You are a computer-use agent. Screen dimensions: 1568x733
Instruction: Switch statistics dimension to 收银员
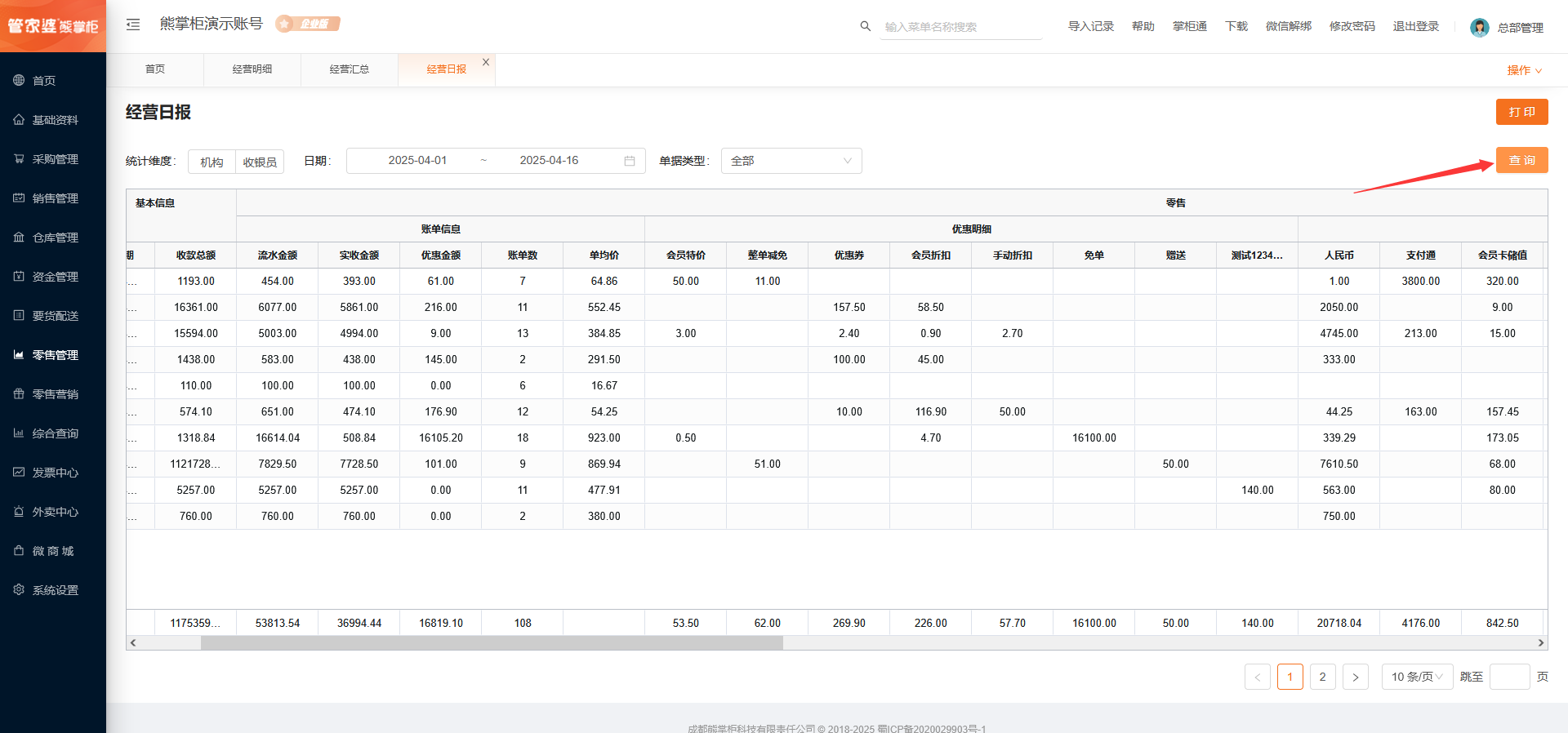click(x=260, y=162)
